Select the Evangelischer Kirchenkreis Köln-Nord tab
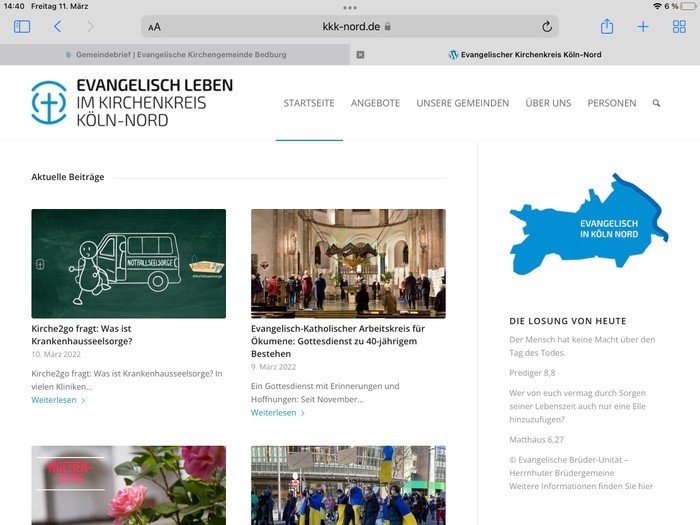 525,54
